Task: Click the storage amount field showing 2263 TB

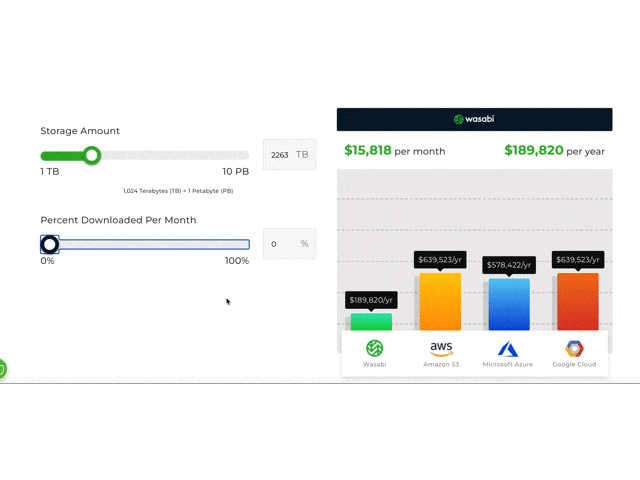Action: (289, 155)
